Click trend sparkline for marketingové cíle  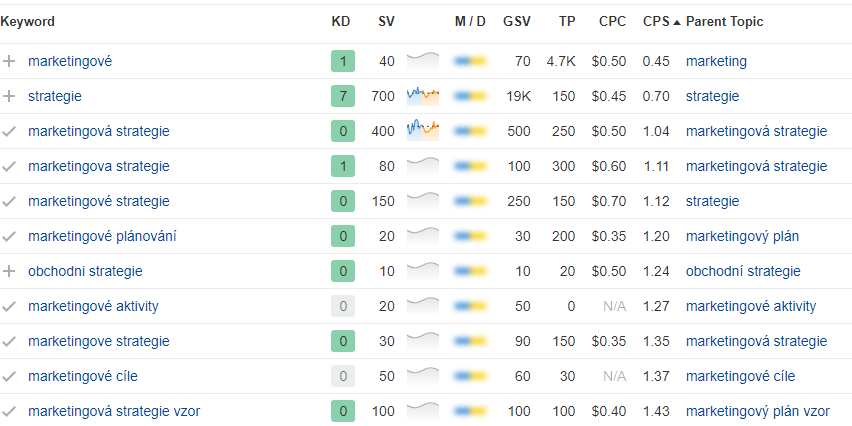click(x=423, y=376)
